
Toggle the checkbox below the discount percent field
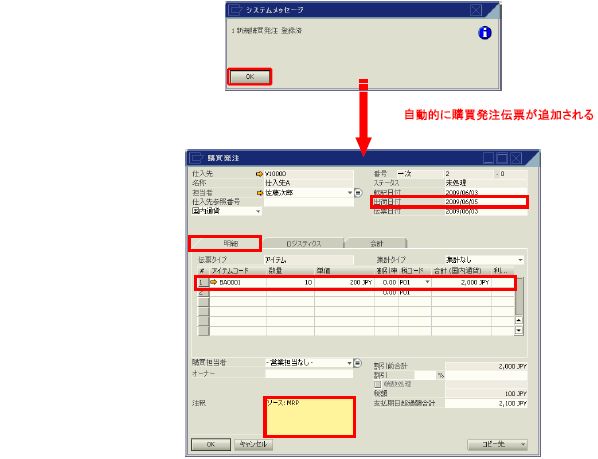tap(378, 384)
